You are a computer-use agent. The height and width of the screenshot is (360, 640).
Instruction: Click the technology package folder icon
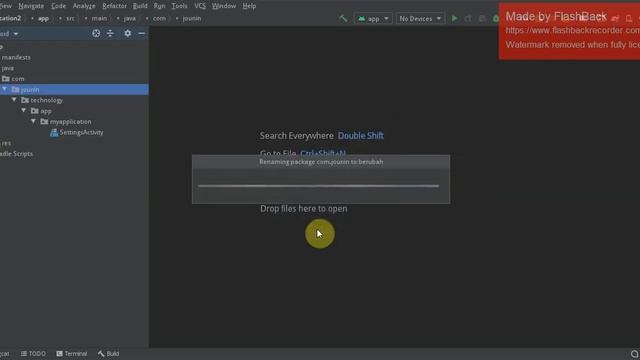25,100
